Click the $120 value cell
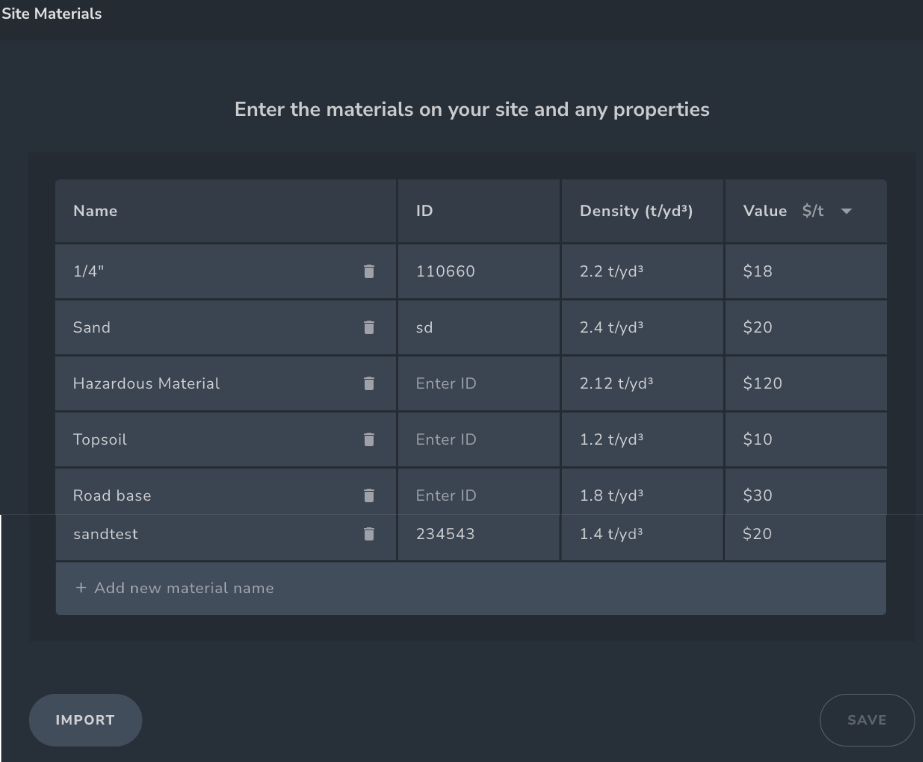923x762 pixels. tap(806, 383)
